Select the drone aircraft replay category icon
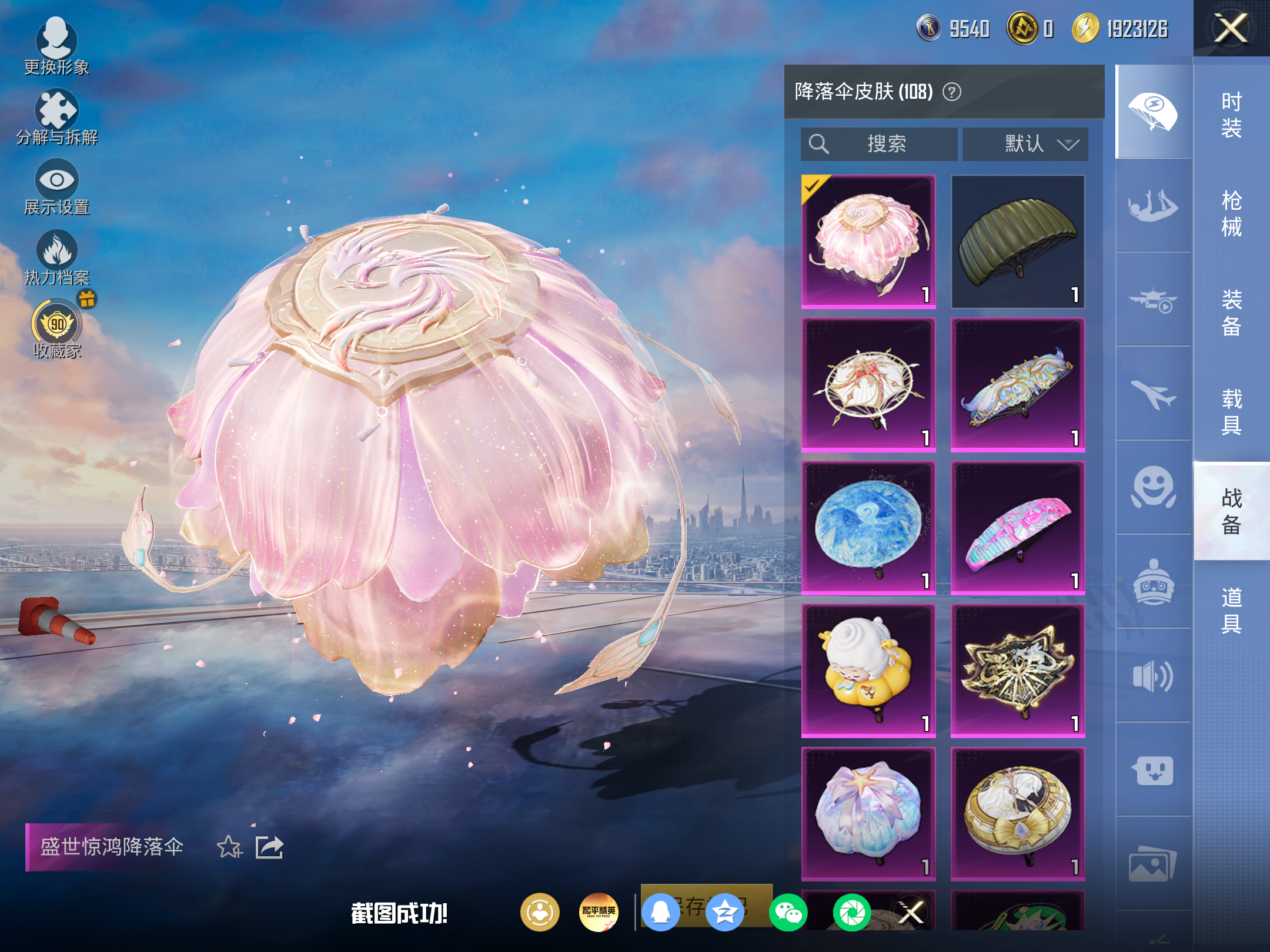 (x=1153, y=300)
